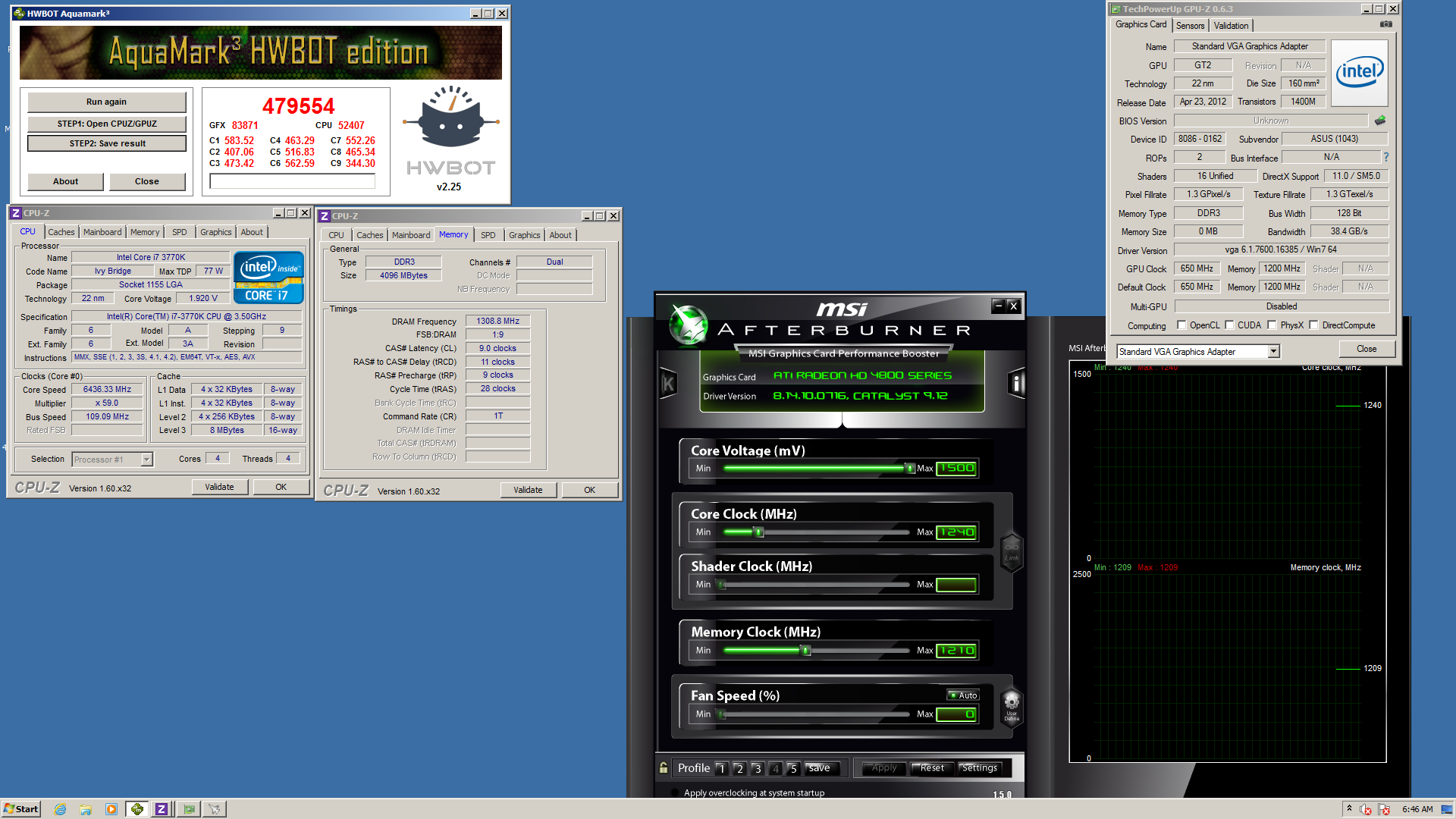Viewport: 1456px width, 819px height.
Task: Adjust Memory Clock slider handle
Action: 805,650
